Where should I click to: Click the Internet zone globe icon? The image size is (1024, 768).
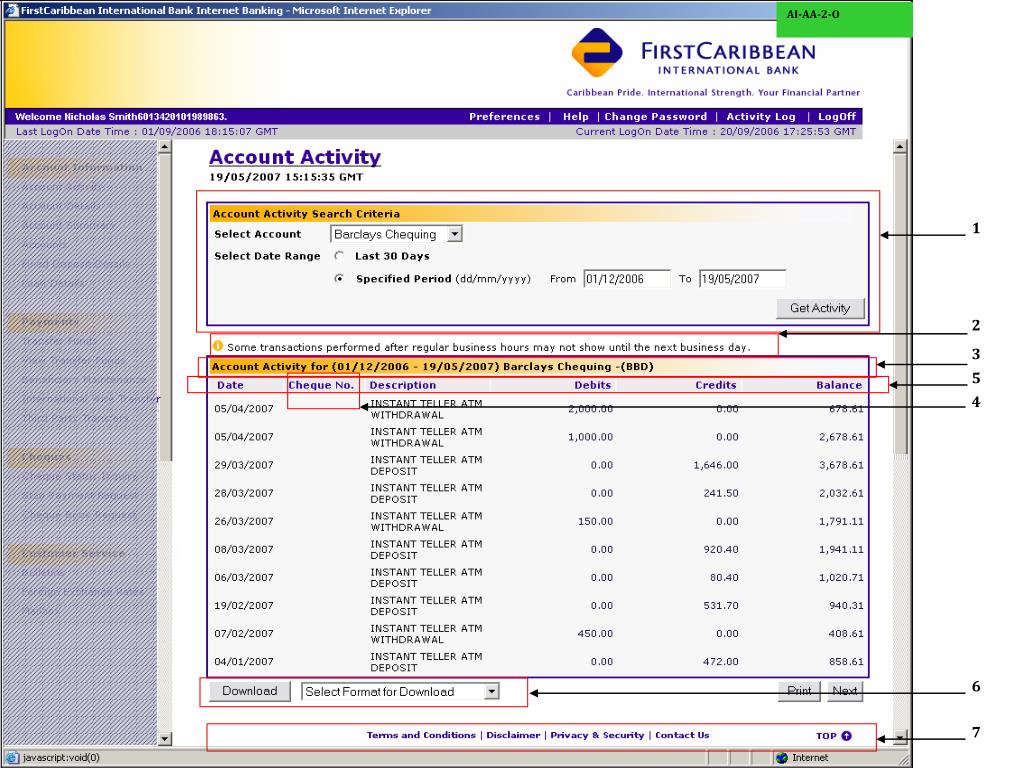pos(782,758)
